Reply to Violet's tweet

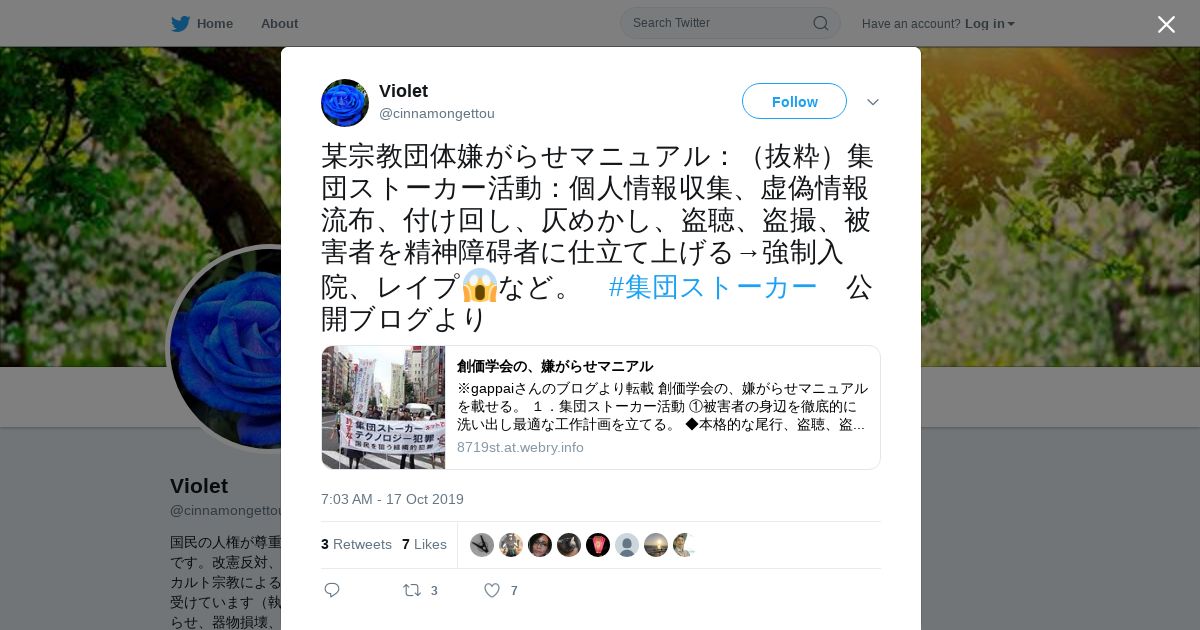pyautogui.click(x=332, y=590)
